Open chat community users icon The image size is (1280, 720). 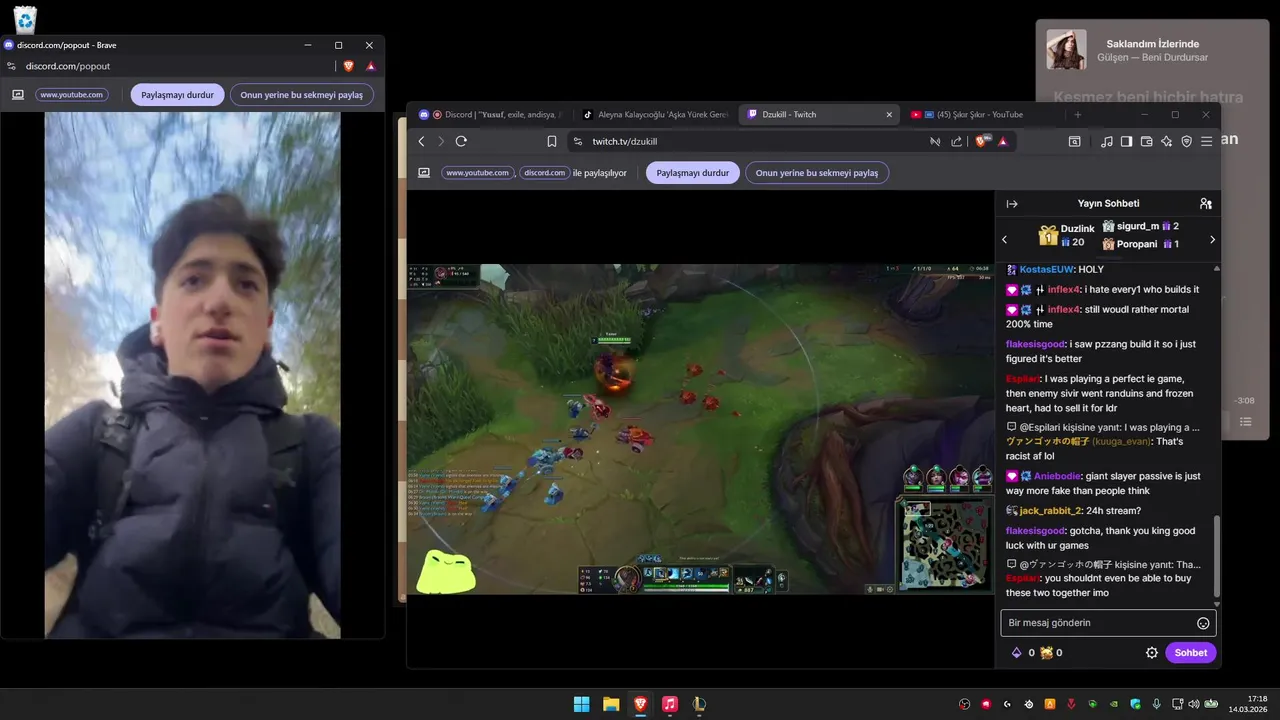(x=1206, y=204)
